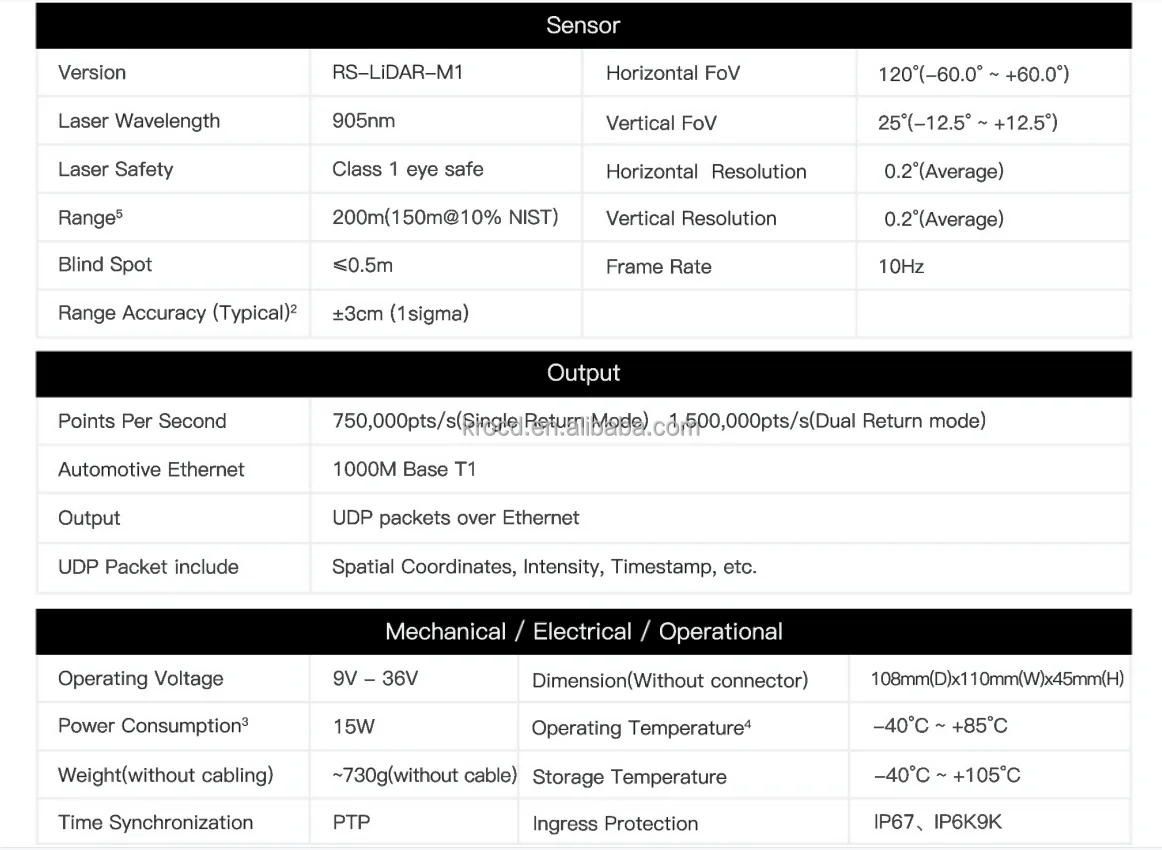Select the Class 1 eye safe cell
The width and height of the screenshot is (1162, 850).
(407, 169)
